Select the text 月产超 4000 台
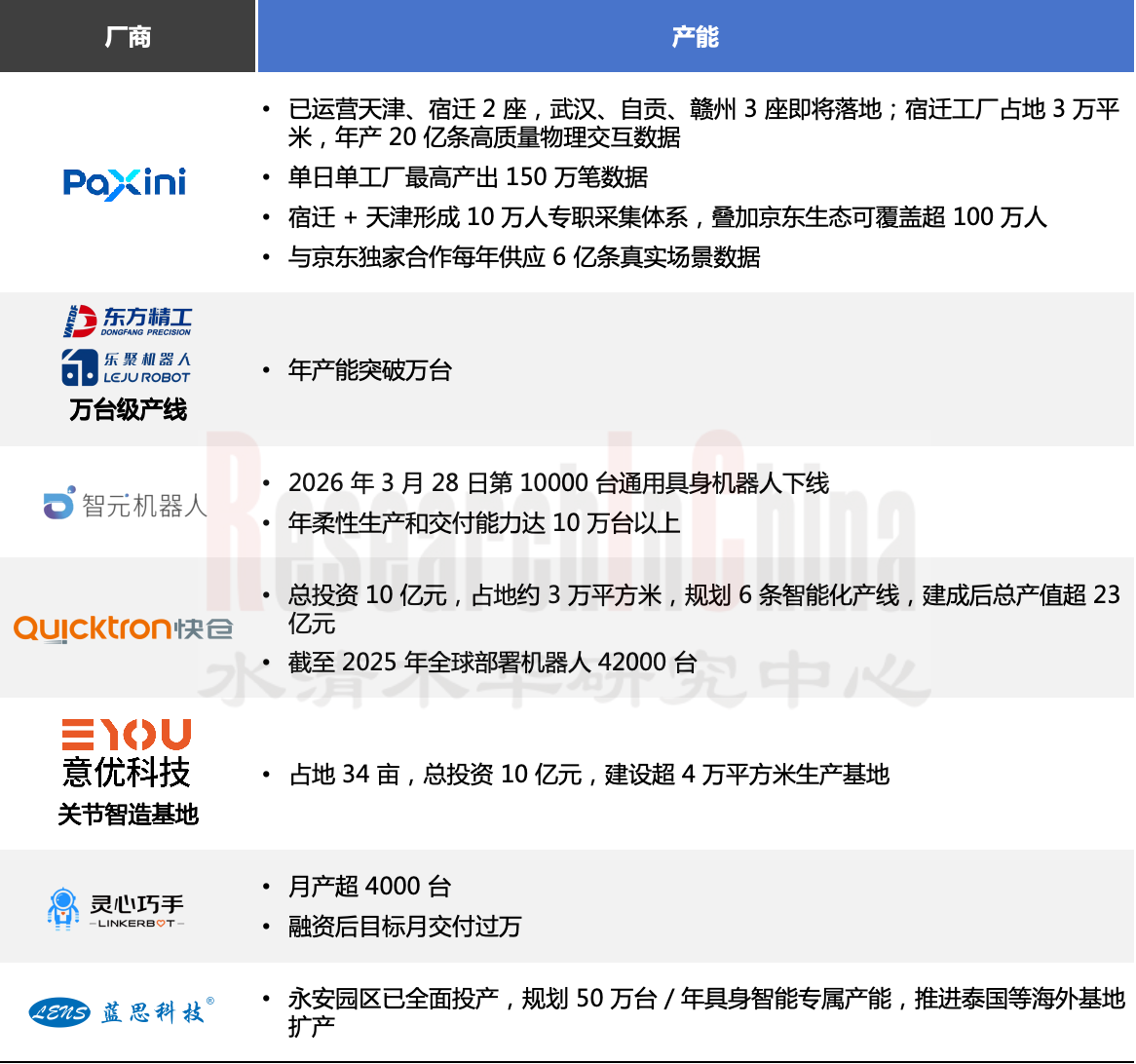 tap(369, 887)
